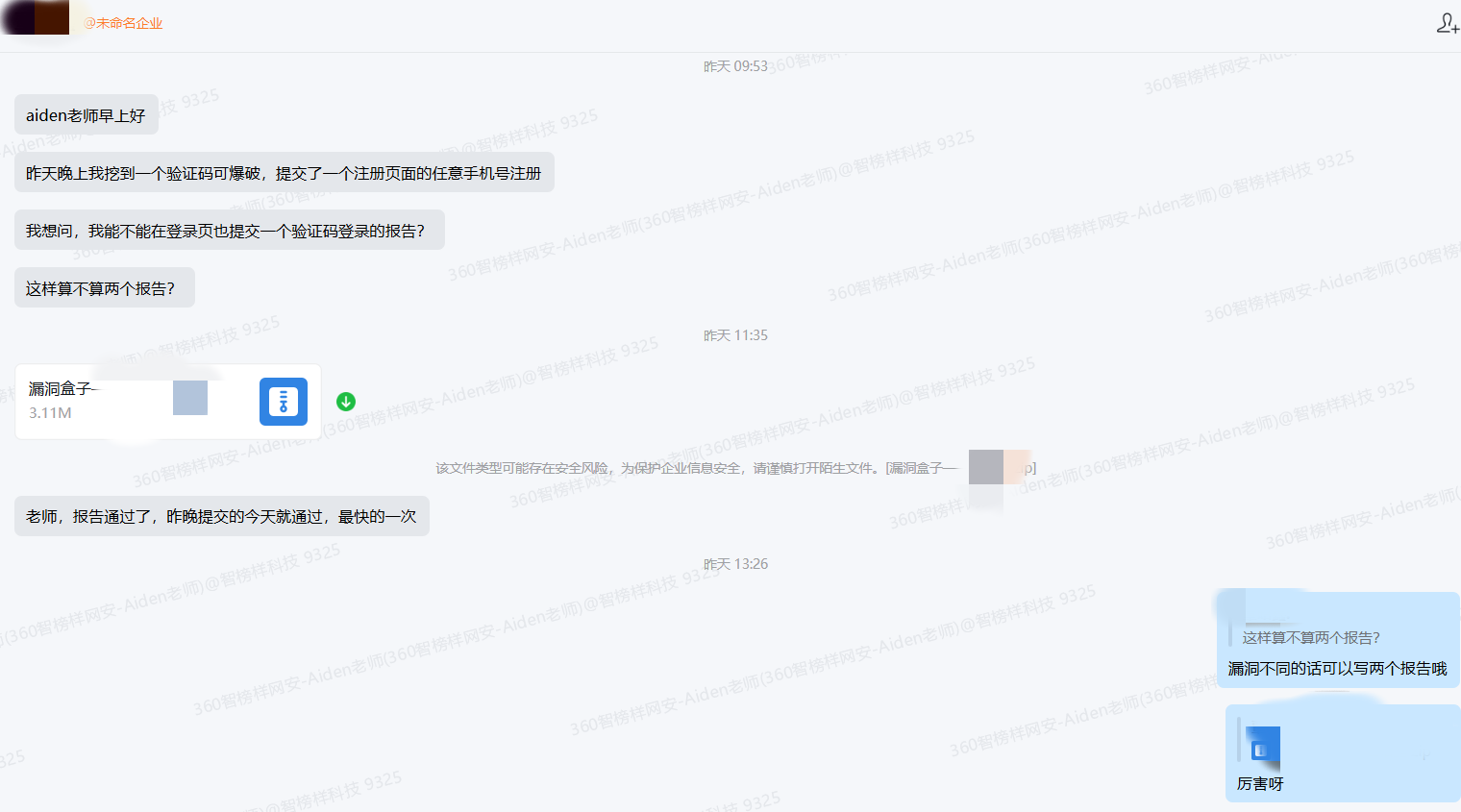Click the left-side '这样算不算两个报告?' message
Viewport: 1461px width, 812px height.
pyautogui.click(x=104, y=288)
